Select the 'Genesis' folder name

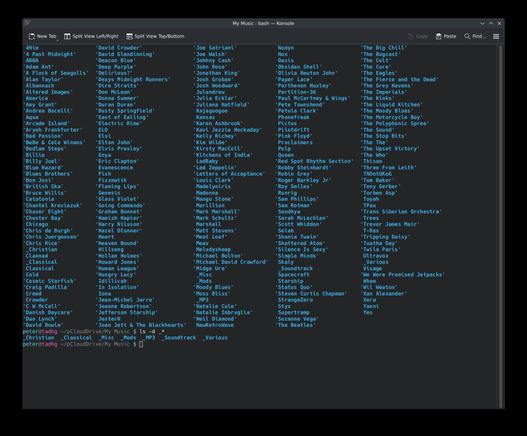pyautogui.click(x=109, y=193)
